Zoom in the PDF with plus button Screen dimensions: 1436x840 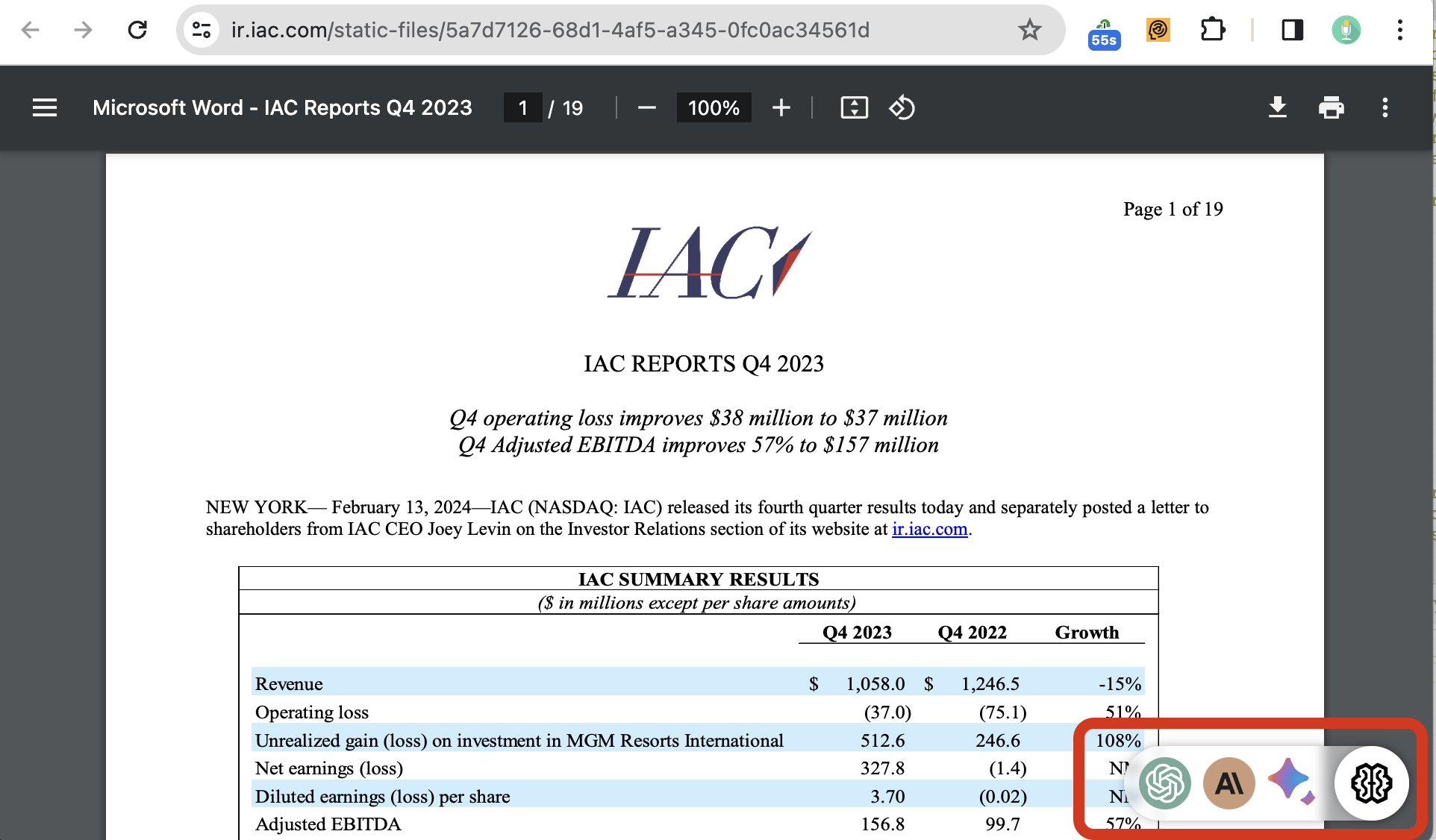tap(781, 108)
